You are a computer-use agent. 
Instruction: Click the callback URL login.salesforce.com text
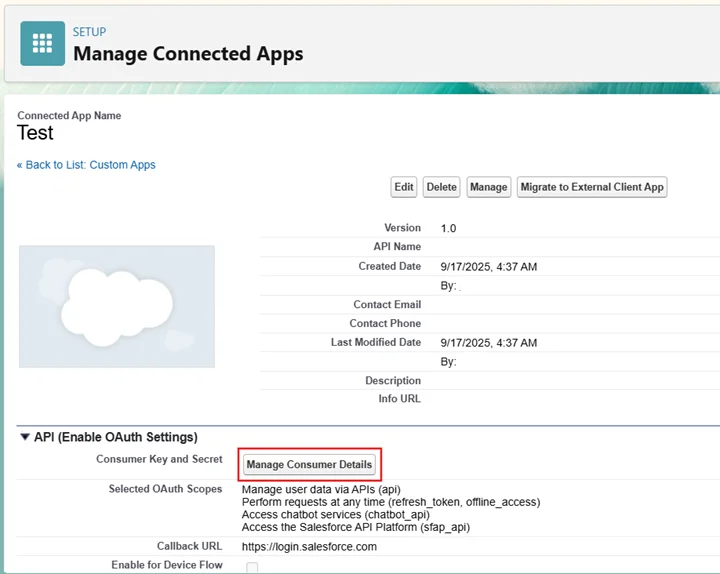click(x=309, y=547)
